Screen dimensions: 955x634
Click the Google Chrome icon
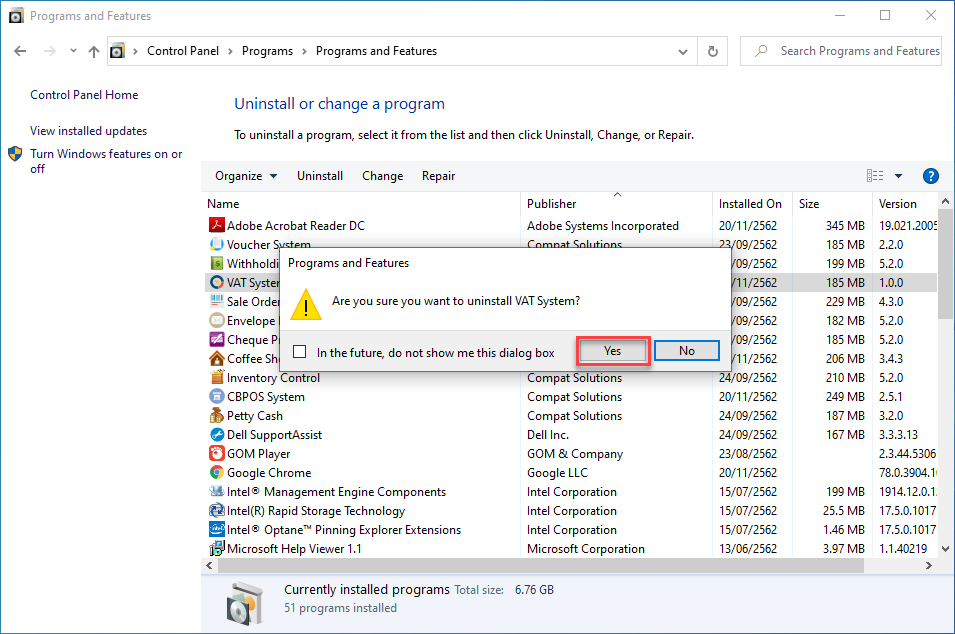(216, 473)
